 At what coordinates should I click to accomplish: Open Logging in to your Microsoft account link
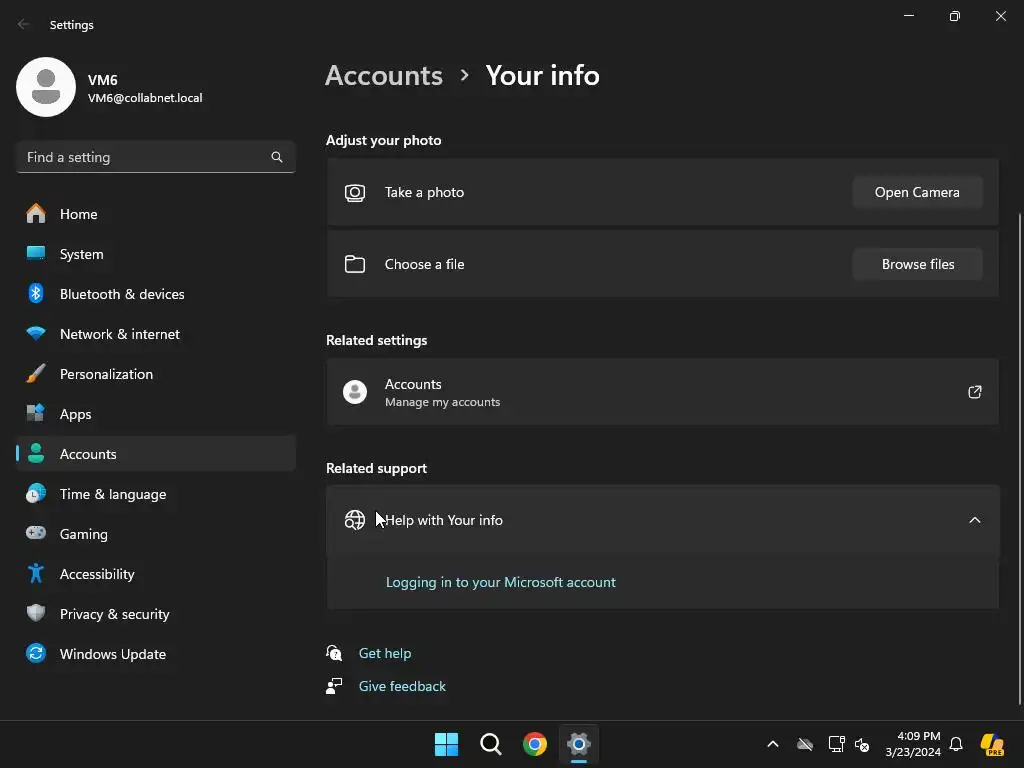[x=501, y=582]
